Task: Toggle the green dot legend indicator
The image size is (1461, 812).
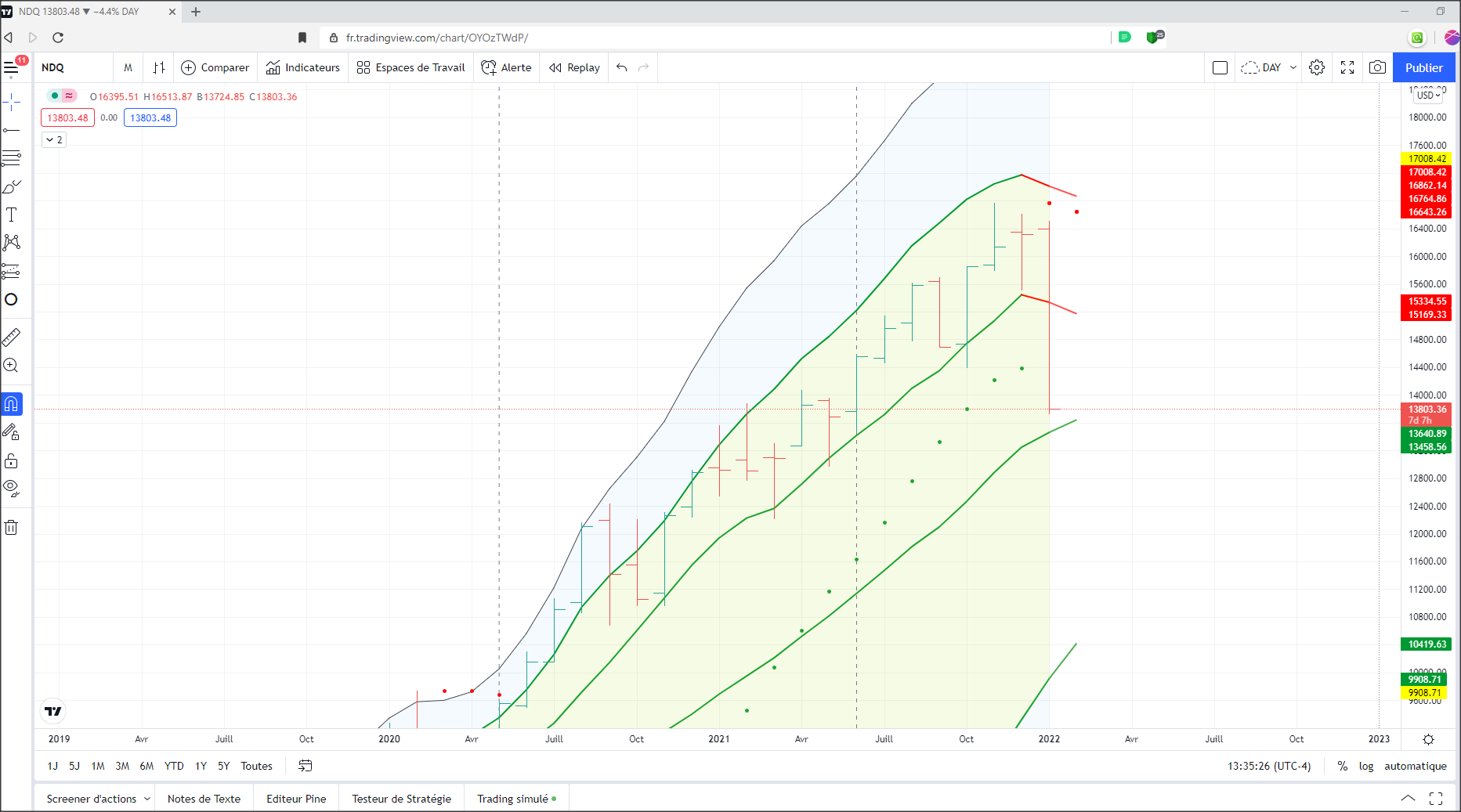Action: [55, 96]
